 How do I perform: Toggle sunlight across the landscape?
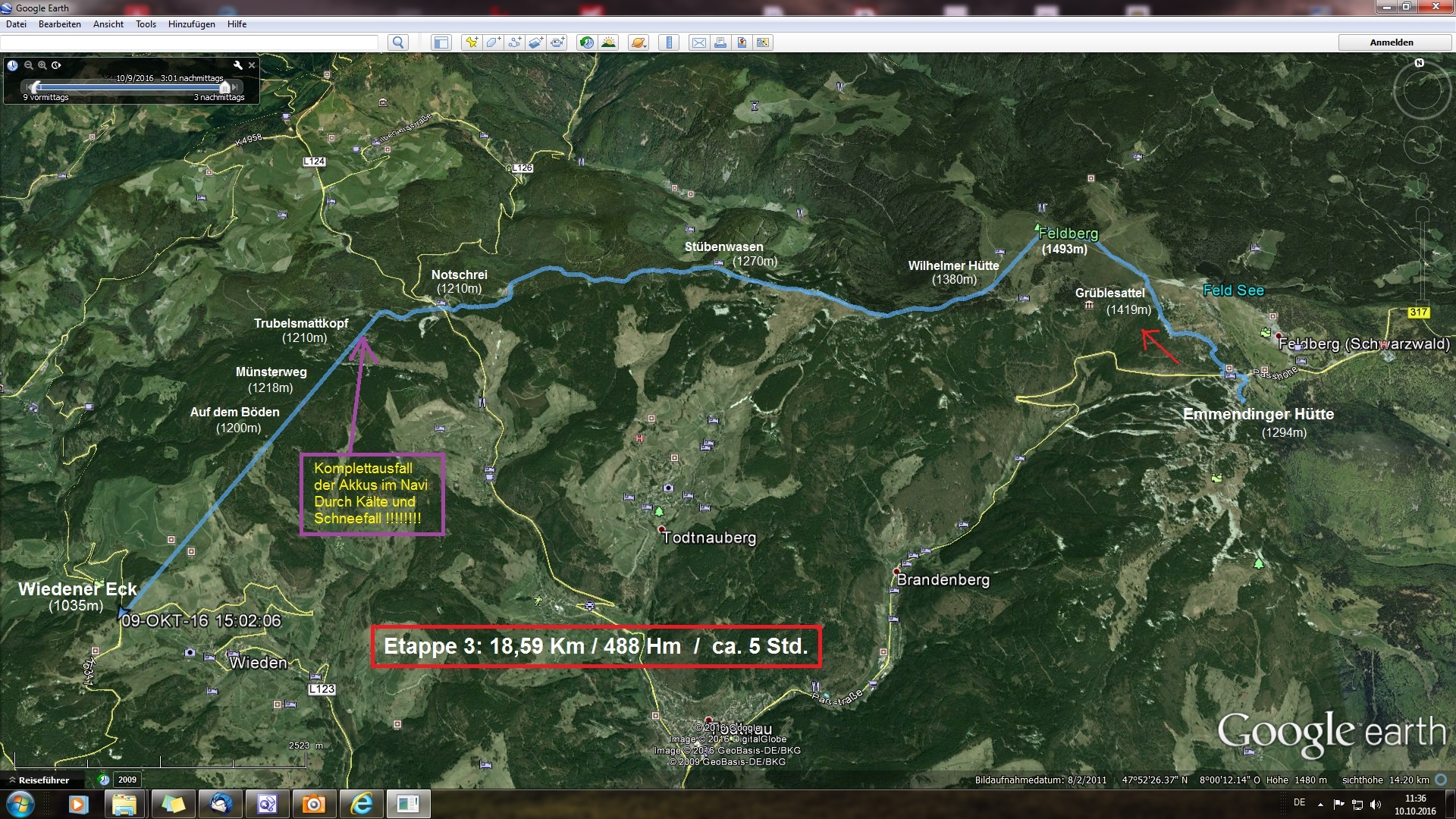[x=608, y=42]
